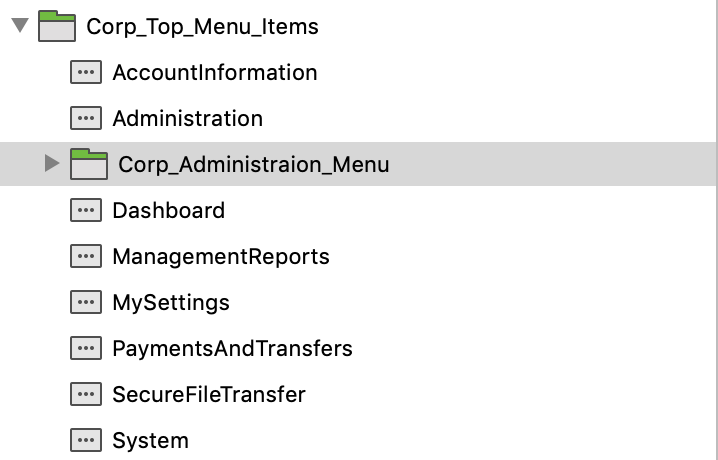Click the PaymentsAndTransfers item icon
This screenshot has width=718, height=460.
[86, 348]
